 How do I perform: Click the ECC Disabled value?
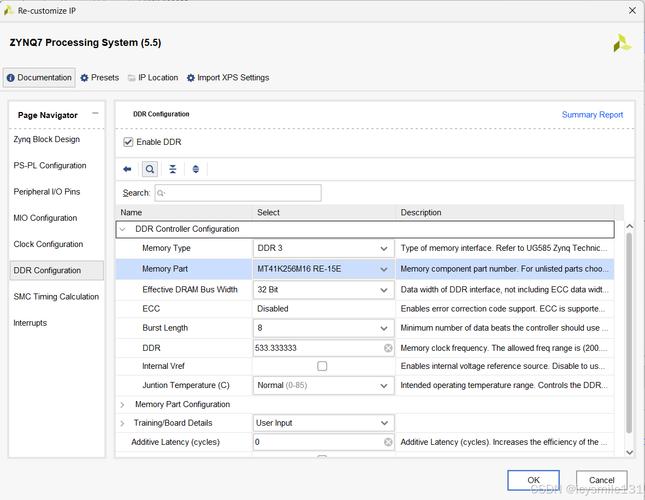[x=272, y=309]
